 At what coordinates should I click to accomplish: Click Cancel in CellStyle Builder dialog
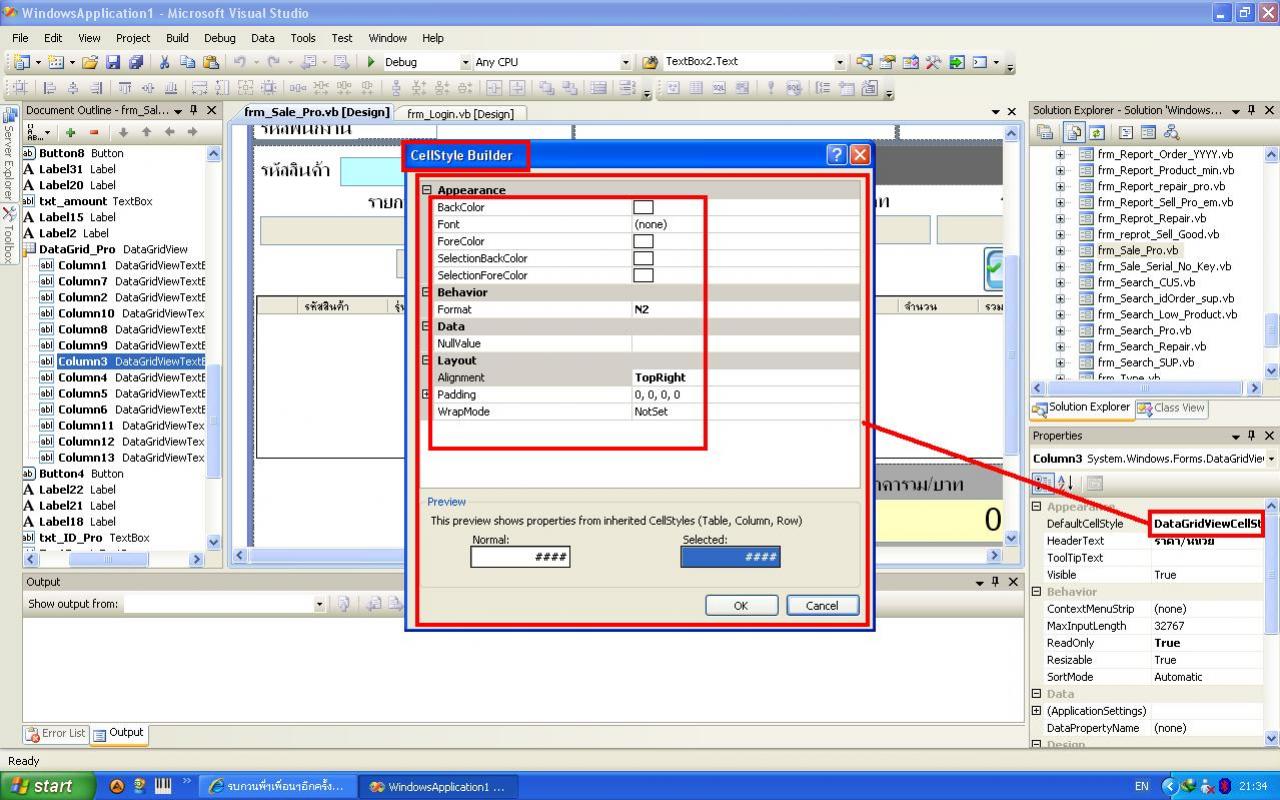822,605
